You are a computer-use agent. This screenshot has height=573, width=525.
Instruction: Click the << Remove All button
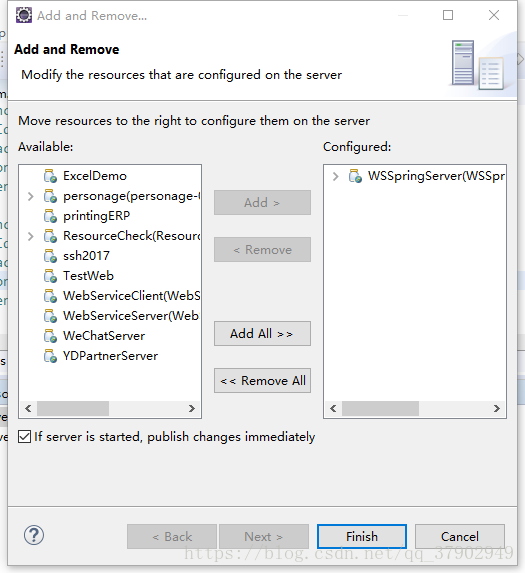(262, 381)
